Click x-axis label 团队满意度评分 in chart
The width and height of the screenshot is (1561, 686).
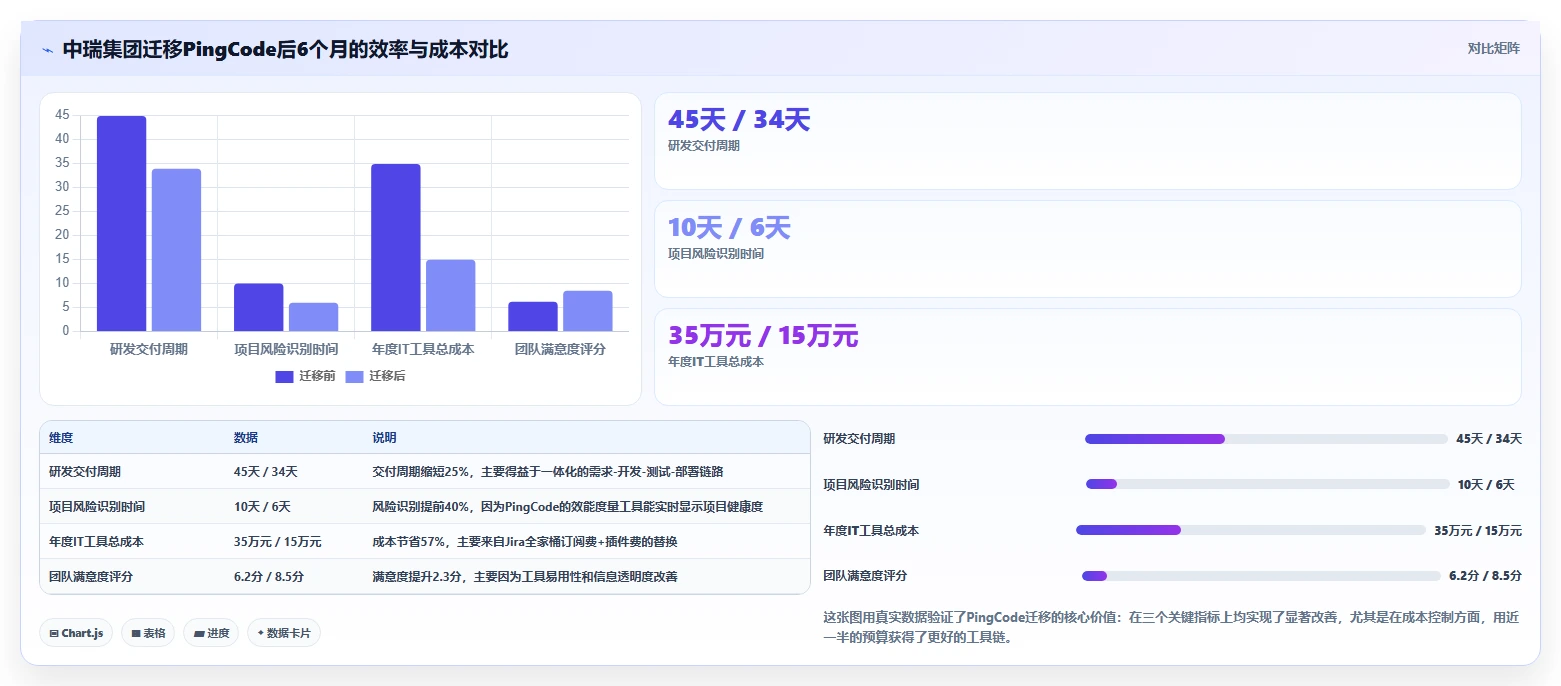coord(560,349)
